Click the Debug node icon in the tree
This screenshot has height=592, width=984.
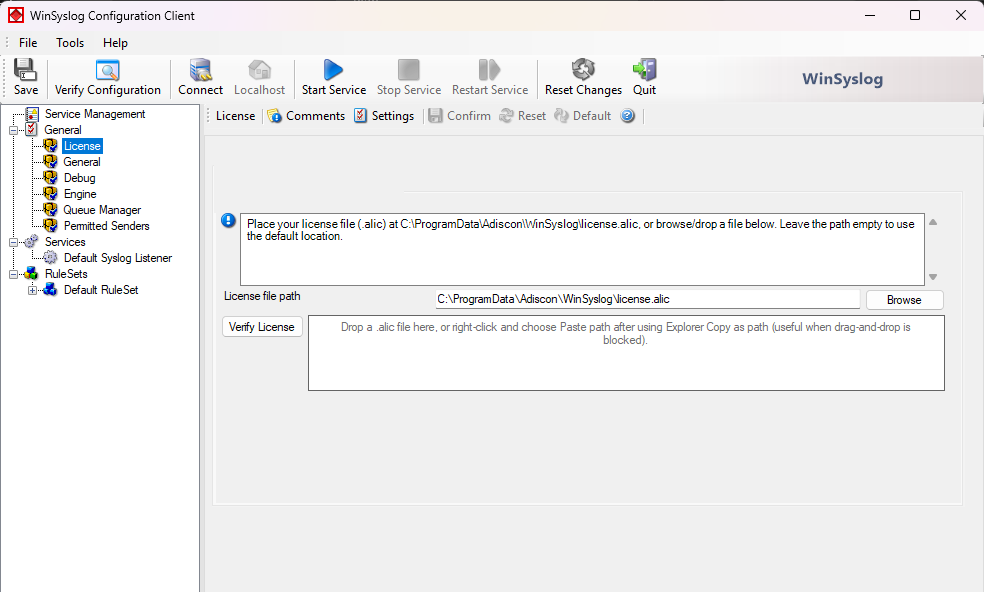(50, 178)
